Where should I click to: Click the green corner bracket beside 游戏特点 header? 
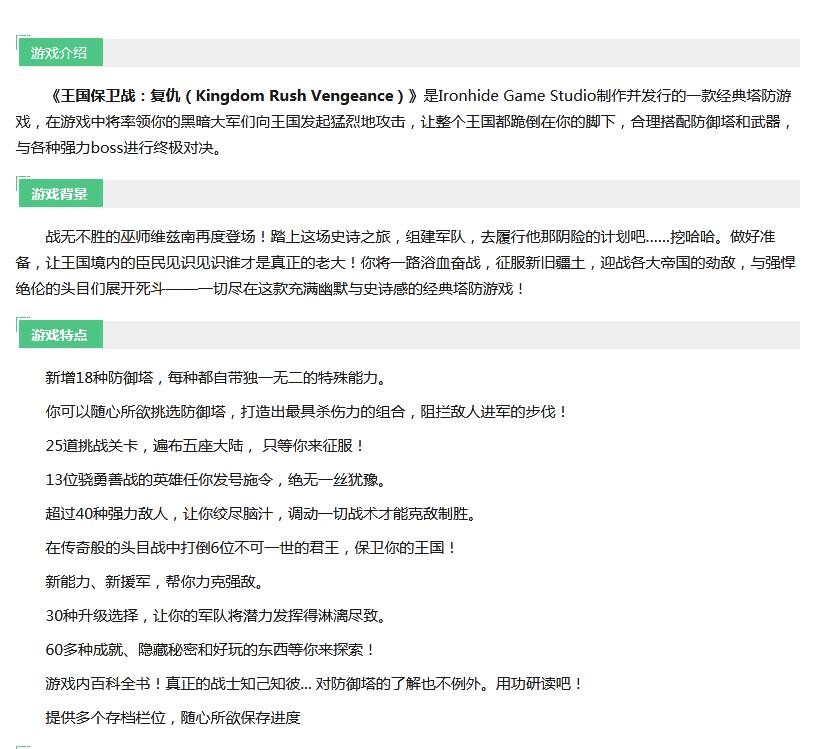(x=17, y=322)
